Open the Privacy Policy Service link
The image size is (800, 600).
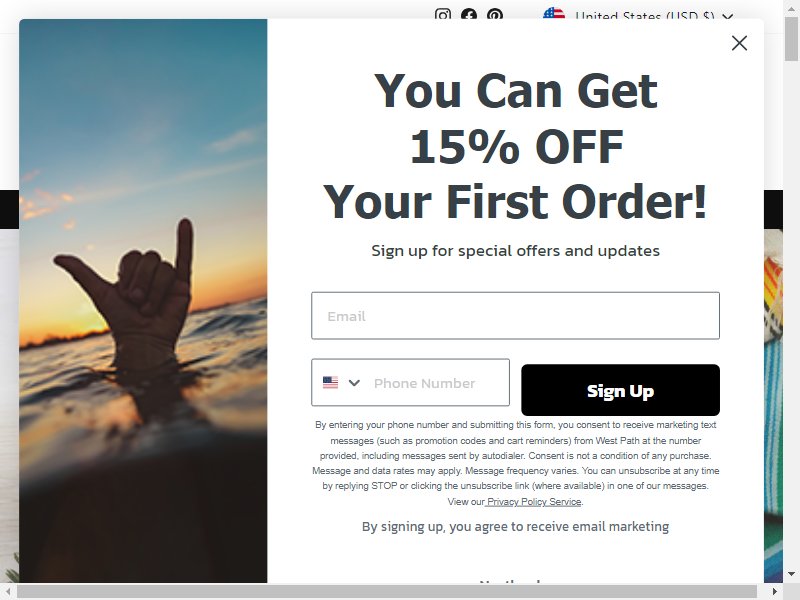click(534, 502)
